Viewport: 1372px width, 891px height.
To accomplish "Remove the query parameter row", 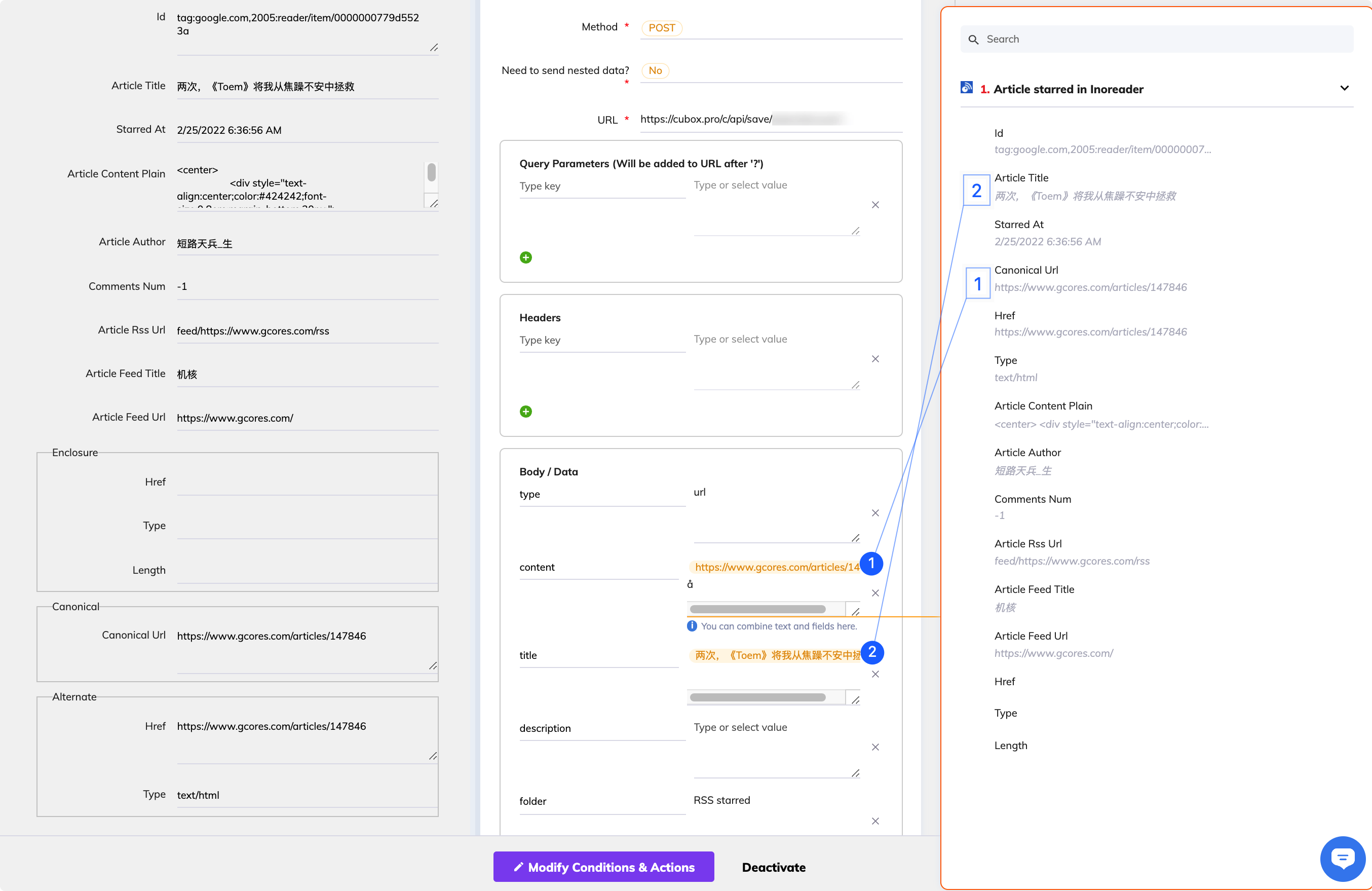I will pos(875,205).
